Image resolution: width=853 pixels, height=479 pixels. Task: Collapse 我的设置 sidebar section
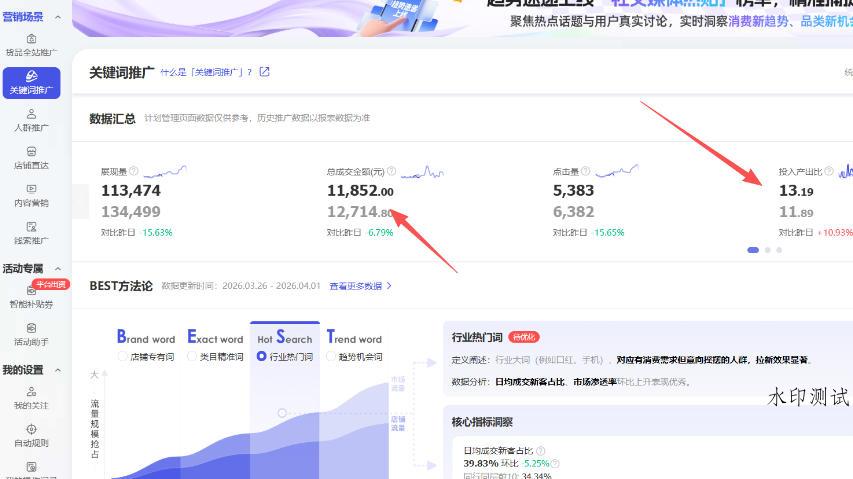(58, 370)
